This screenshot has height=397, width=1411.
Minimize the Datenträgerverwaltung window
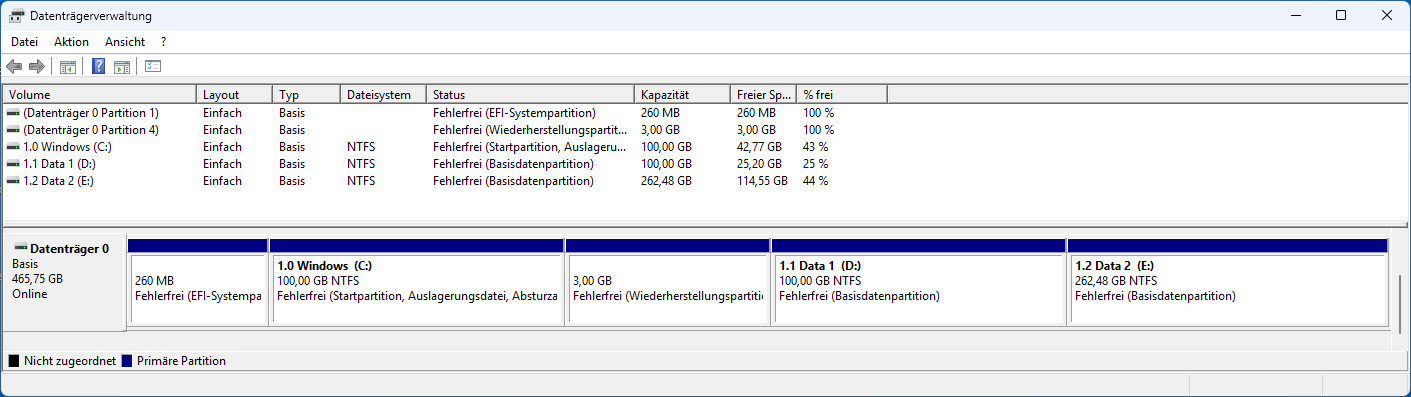(x=1295, y=15)
